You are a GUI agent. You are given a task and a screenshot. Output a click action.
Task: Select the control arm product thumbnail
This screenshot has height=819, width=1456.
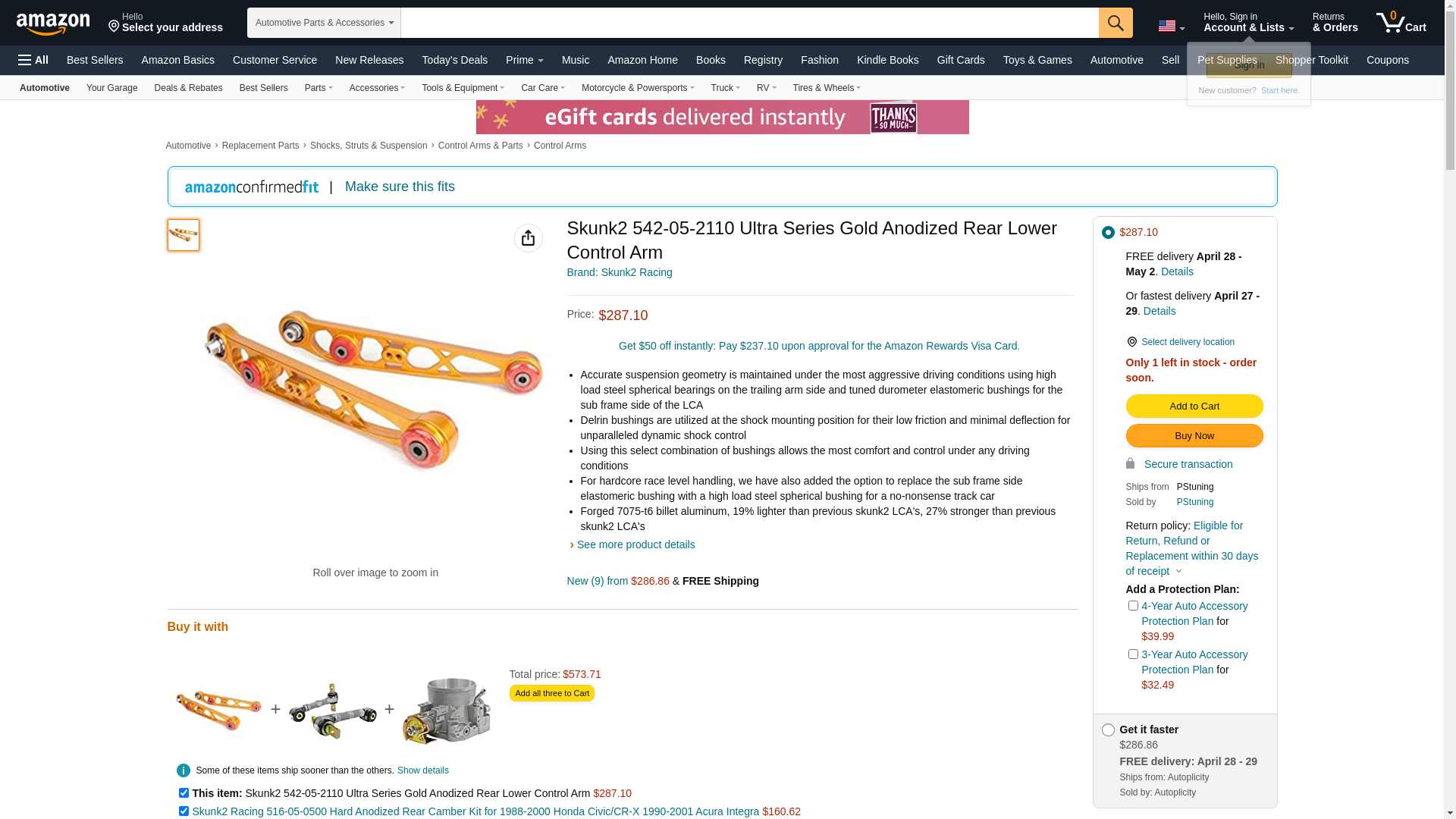pyautogui.click(x=184, y=235)
